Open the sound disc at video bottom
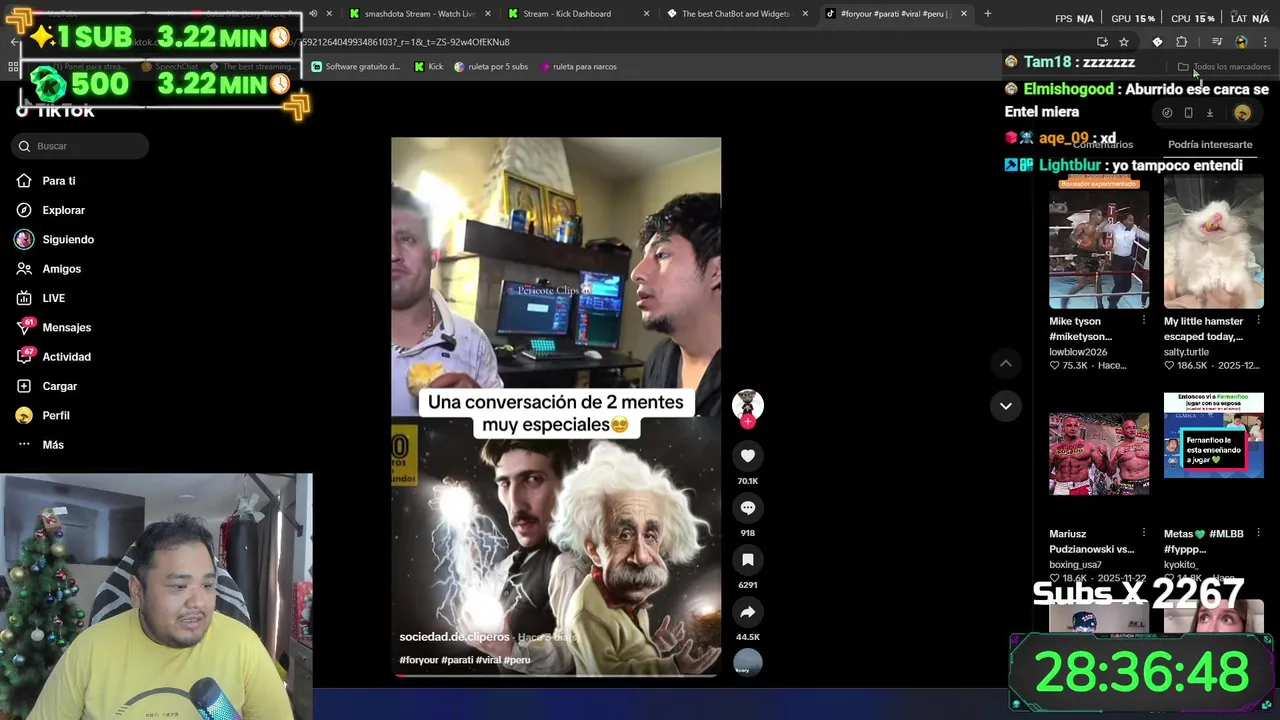The width and height of the screenshot is (1280, 720). (748, 662)
